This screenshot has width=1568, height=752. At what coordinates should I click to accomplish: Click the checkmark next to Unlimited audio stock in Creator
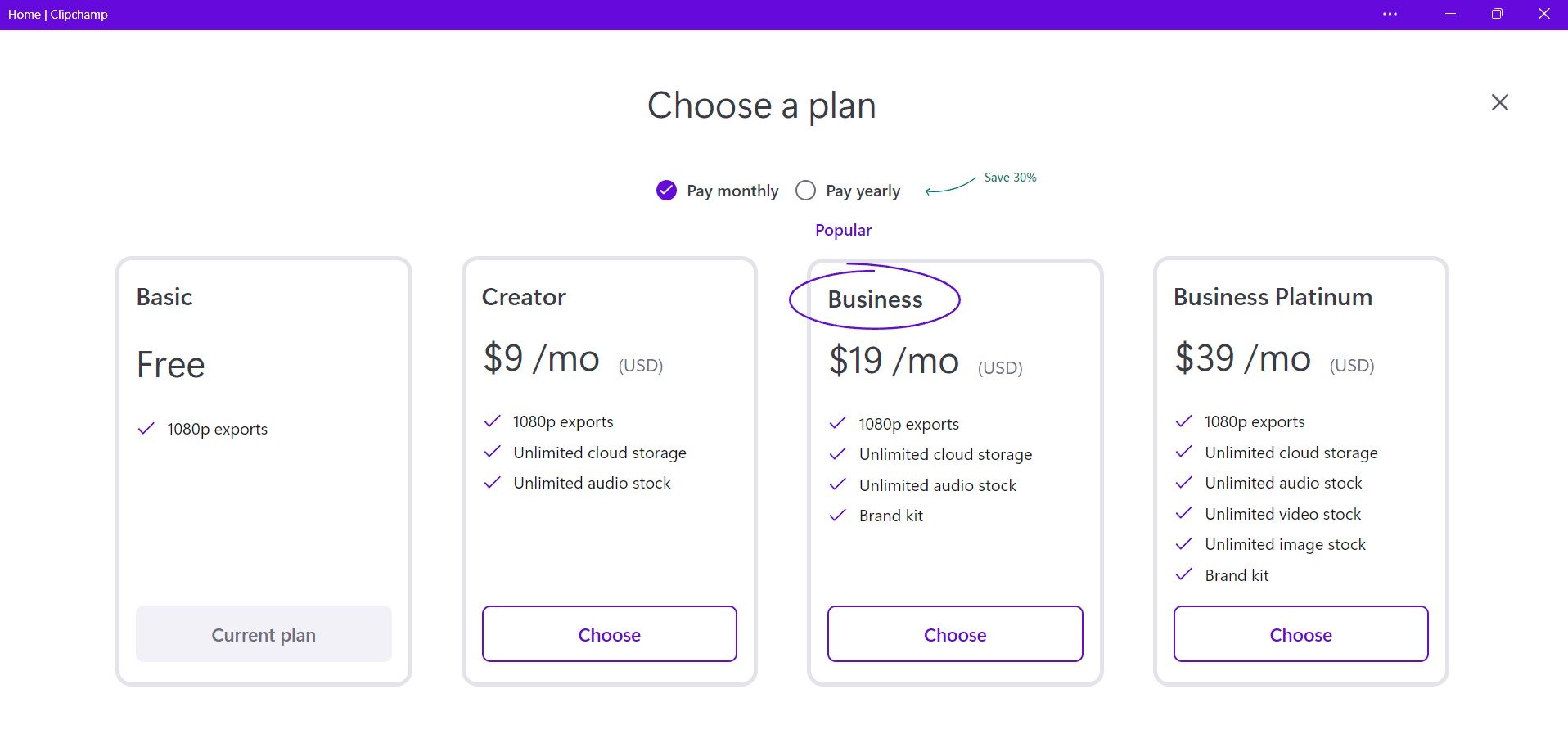click(x=492, y=482)
